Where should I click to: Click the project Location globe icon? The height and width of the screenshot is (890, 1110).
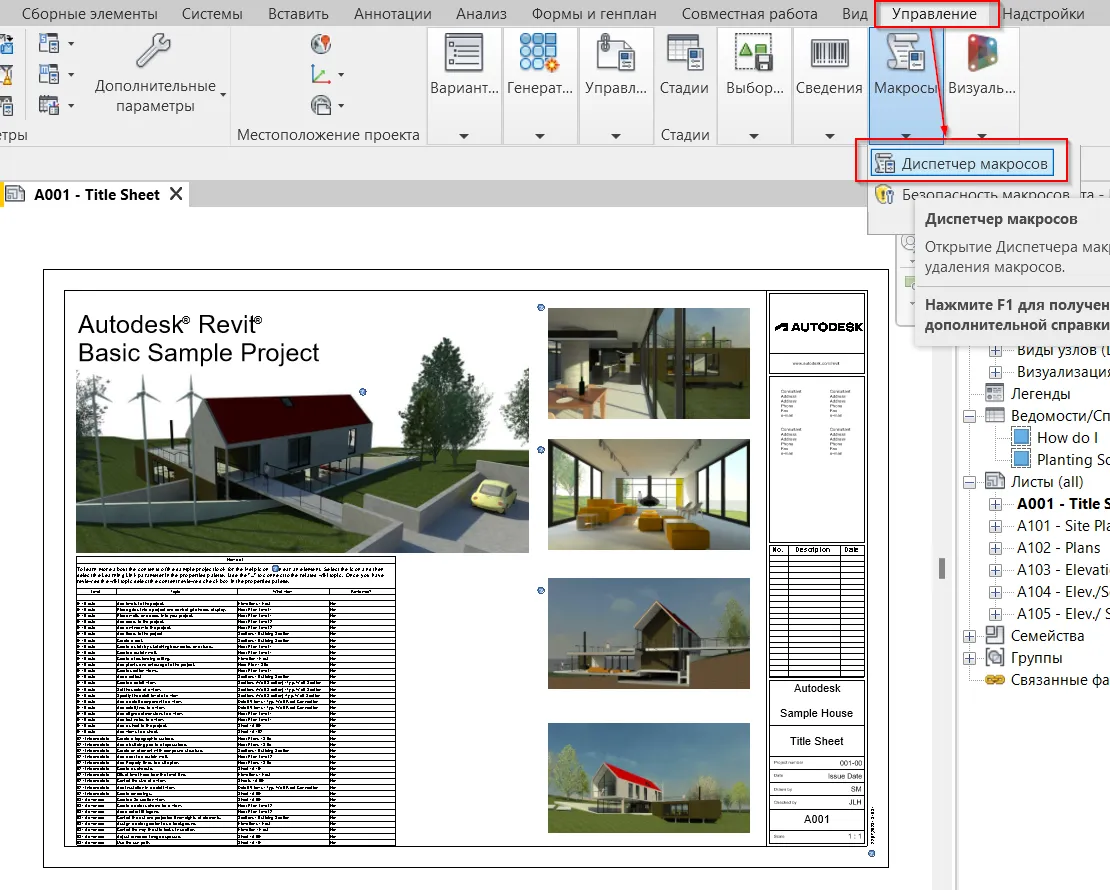(321, 44)
